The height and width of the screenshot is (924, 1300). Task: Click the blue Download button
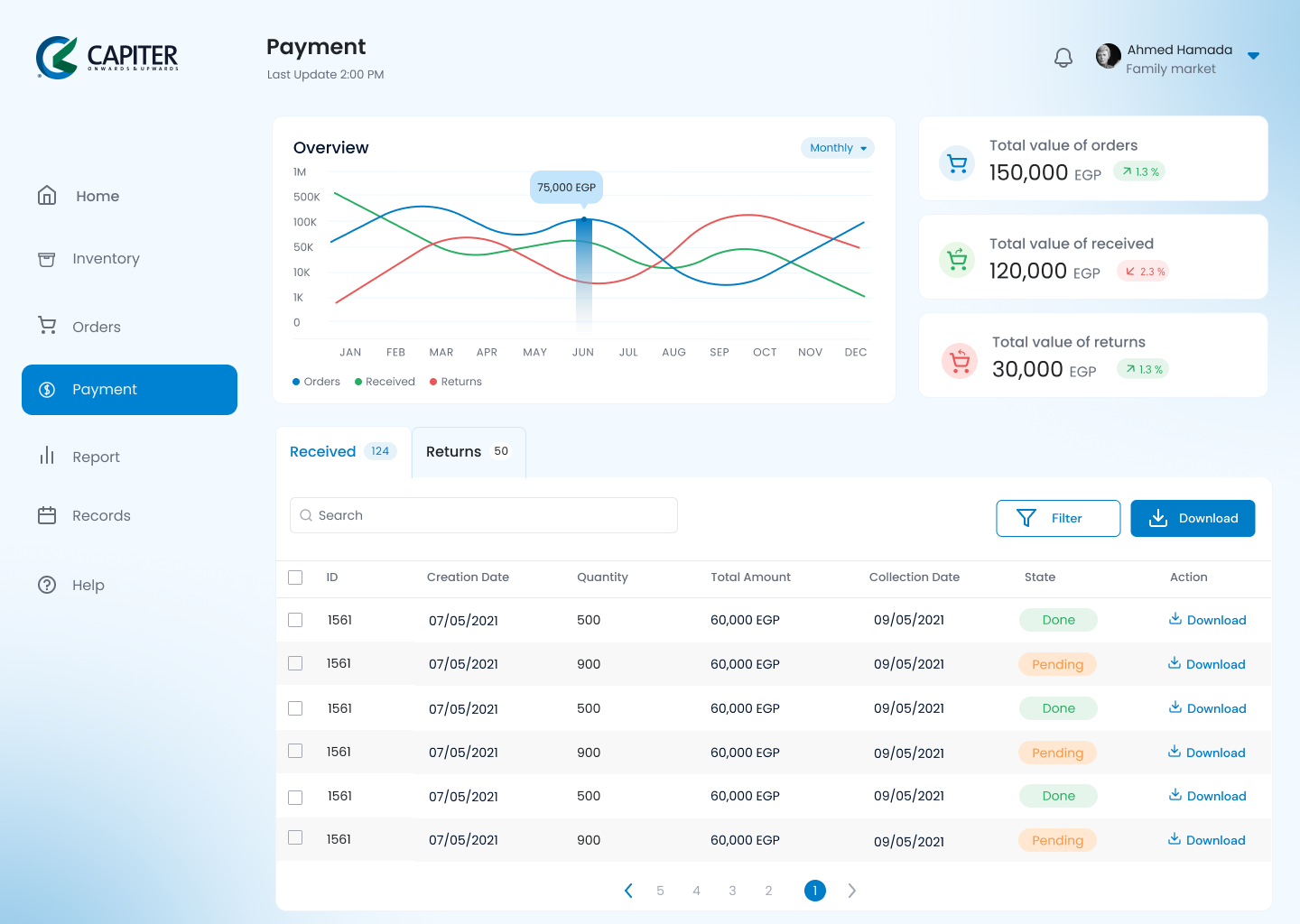click(x=1193, y=518)
